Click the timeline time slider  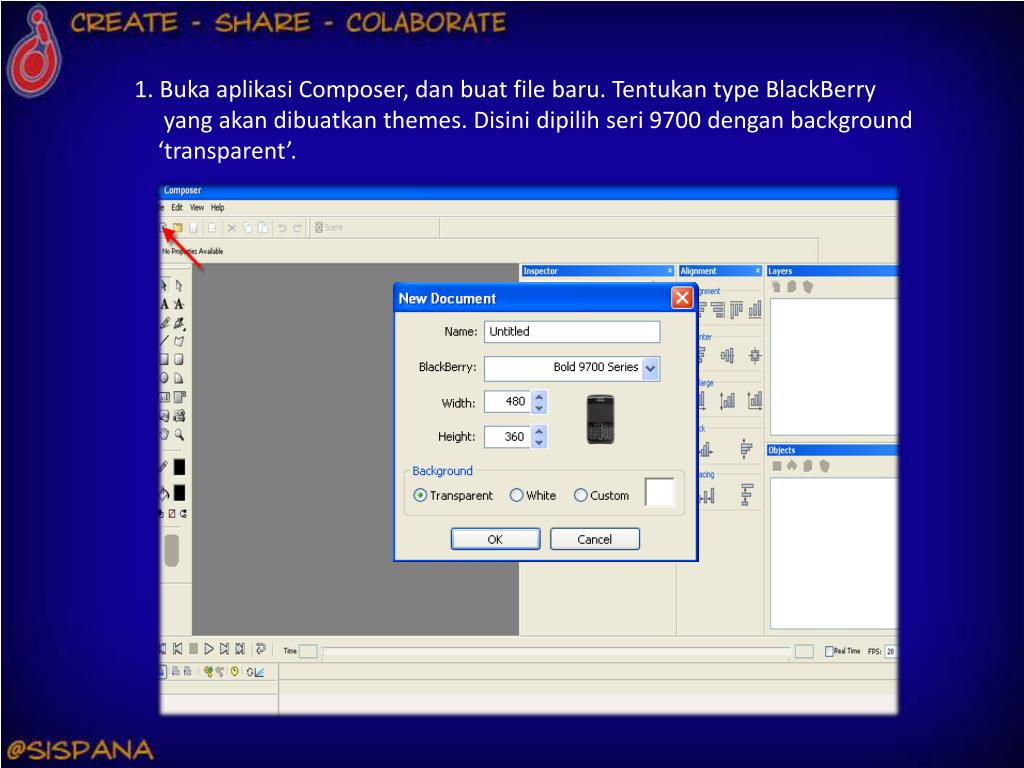[555, 651]
